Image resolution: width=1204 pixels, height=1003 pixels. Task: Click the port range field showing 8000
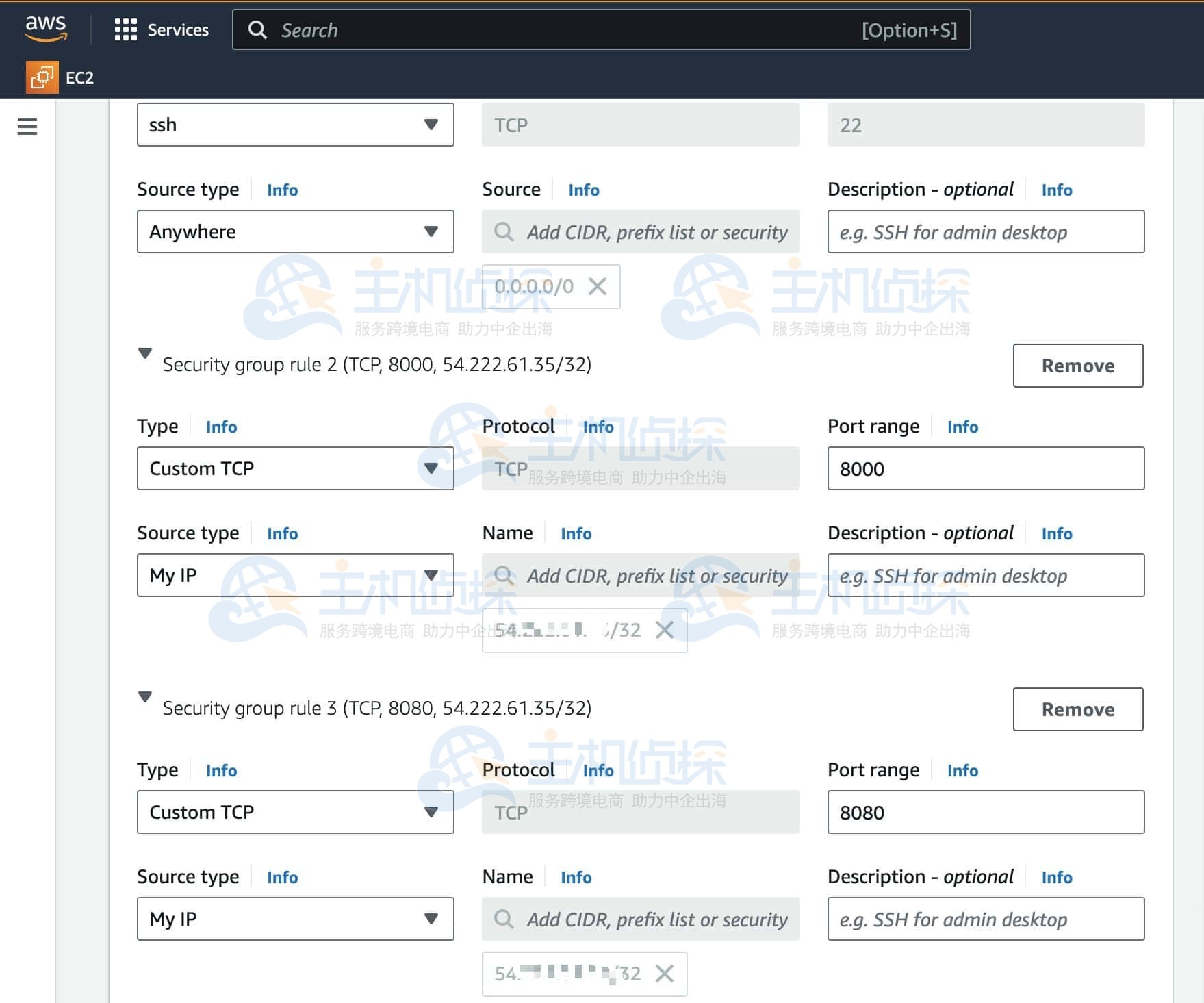(x=985, y=468)
